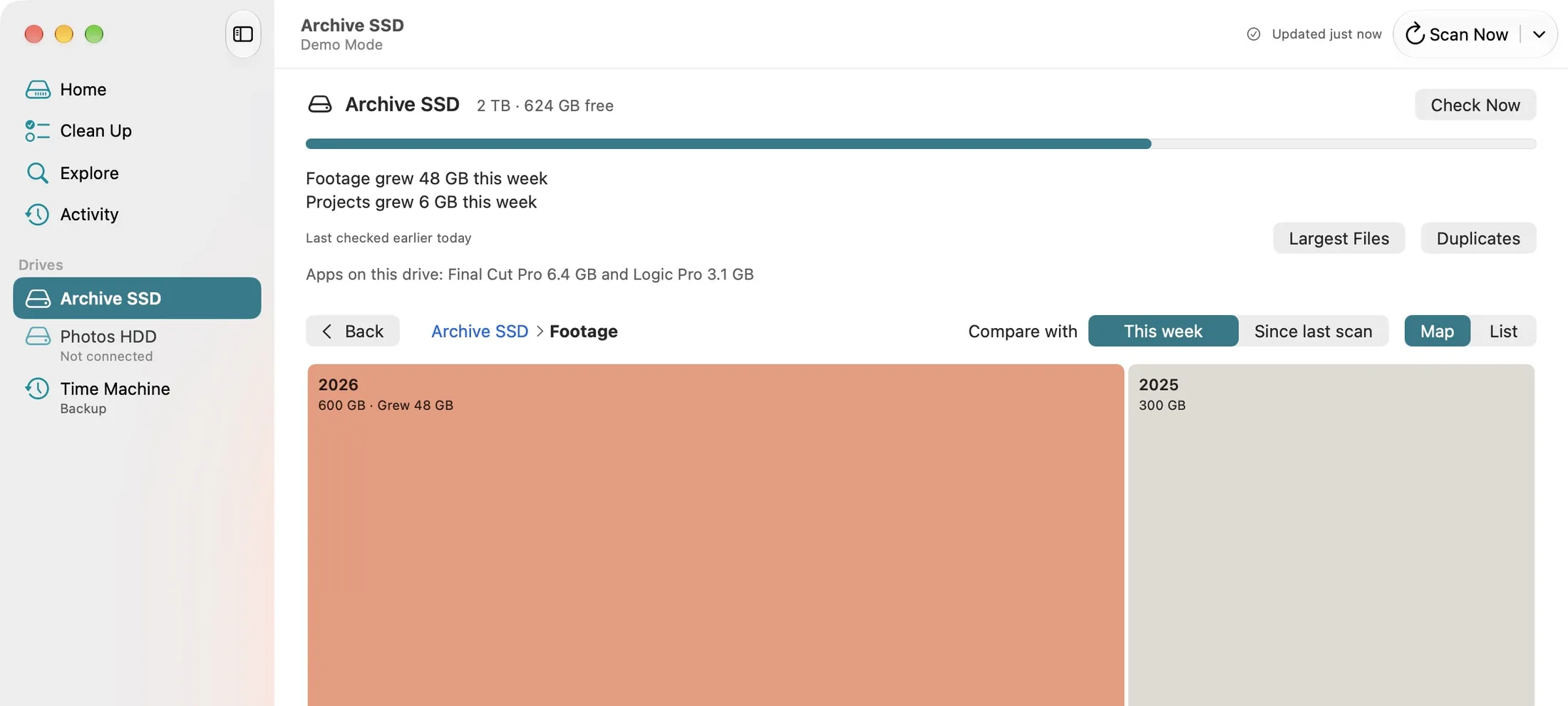Open Largest Files

tap(1339, 238)
